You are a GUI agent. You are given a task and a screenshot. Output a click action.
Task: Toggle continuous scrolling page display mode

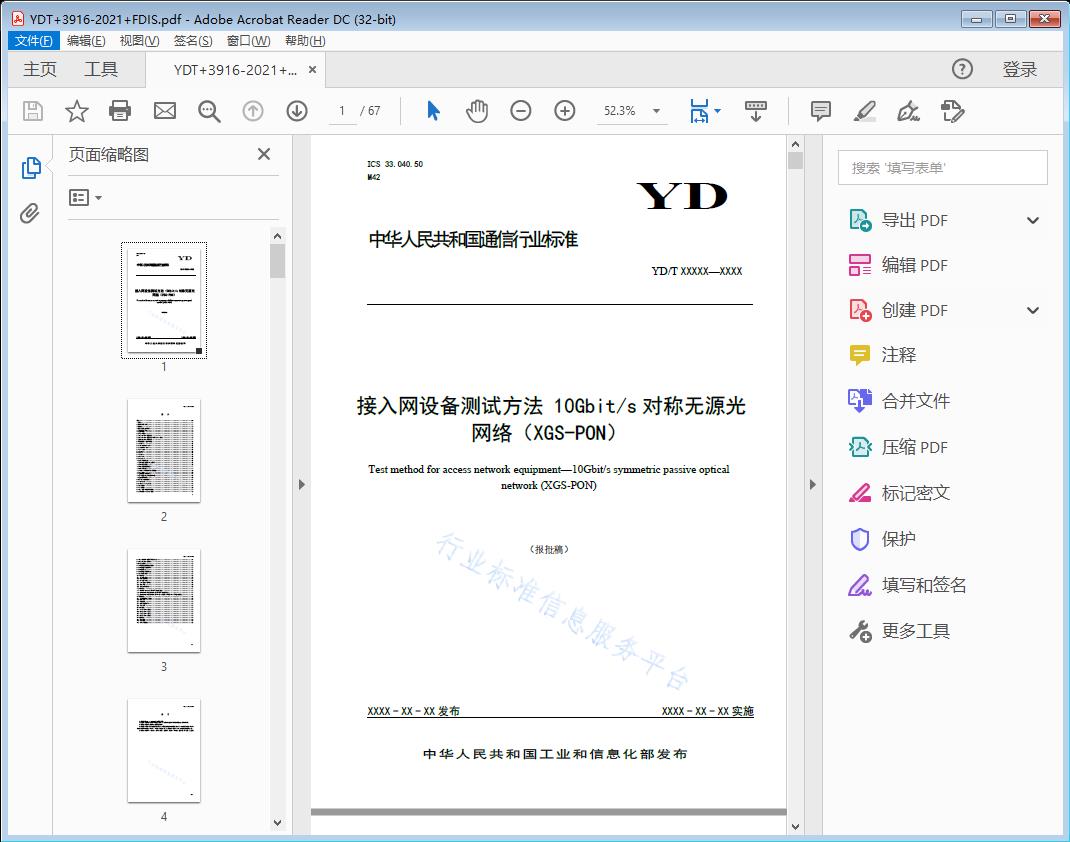tap(755, 111)
